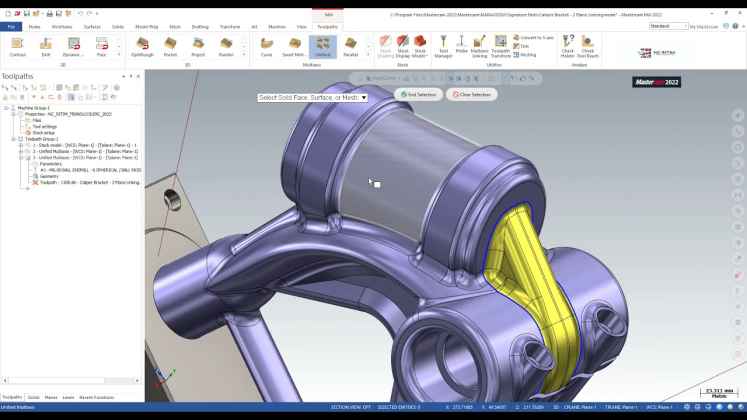This screenshot has width=747, height=420.
Task: Launch the Probe utility
Action: pyautogui.click(x=461, y=46)
